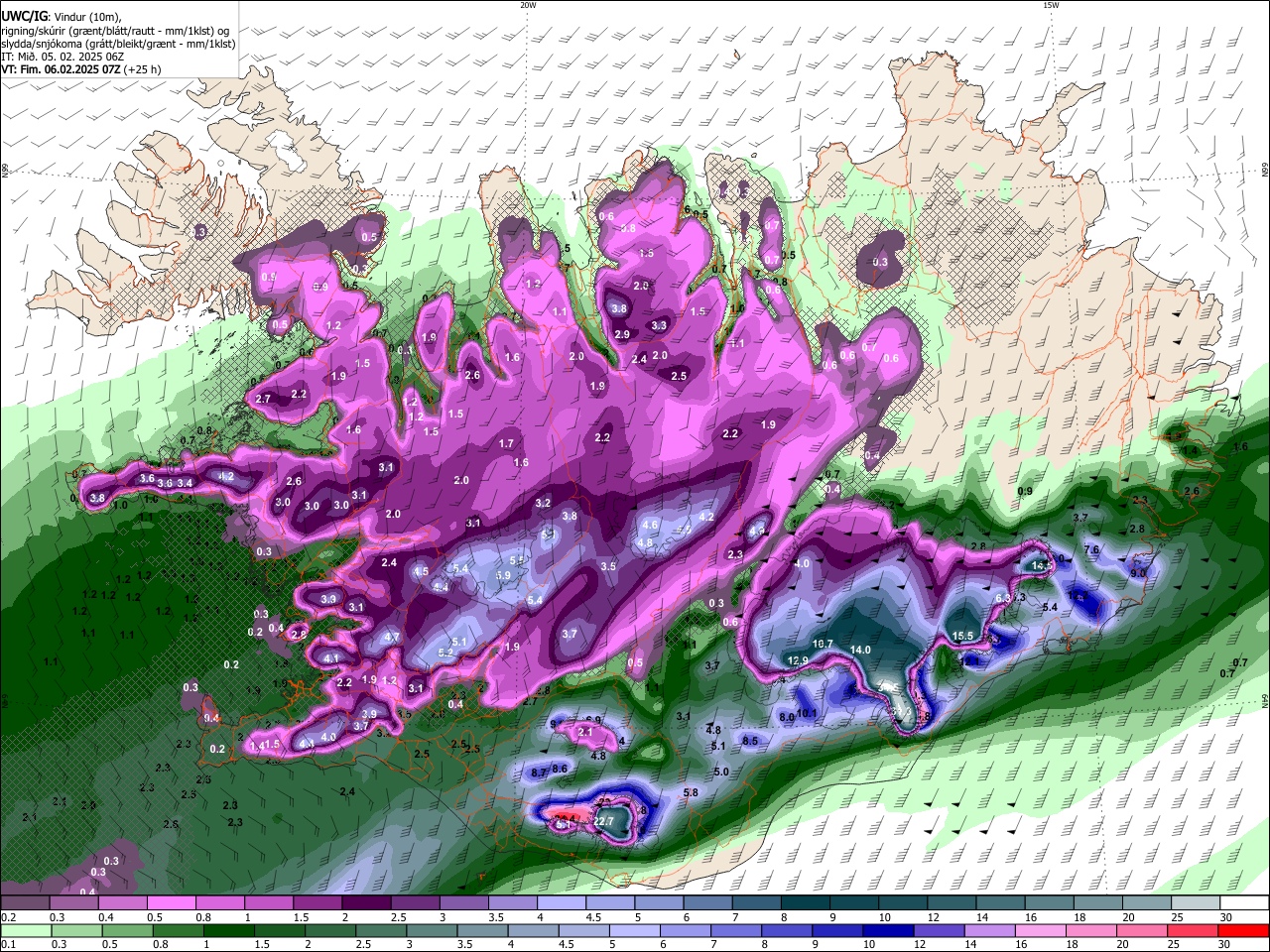1270x952 pixels.
Task: Click the '8.5' precipitation value
Action: [x=750, y=741]
